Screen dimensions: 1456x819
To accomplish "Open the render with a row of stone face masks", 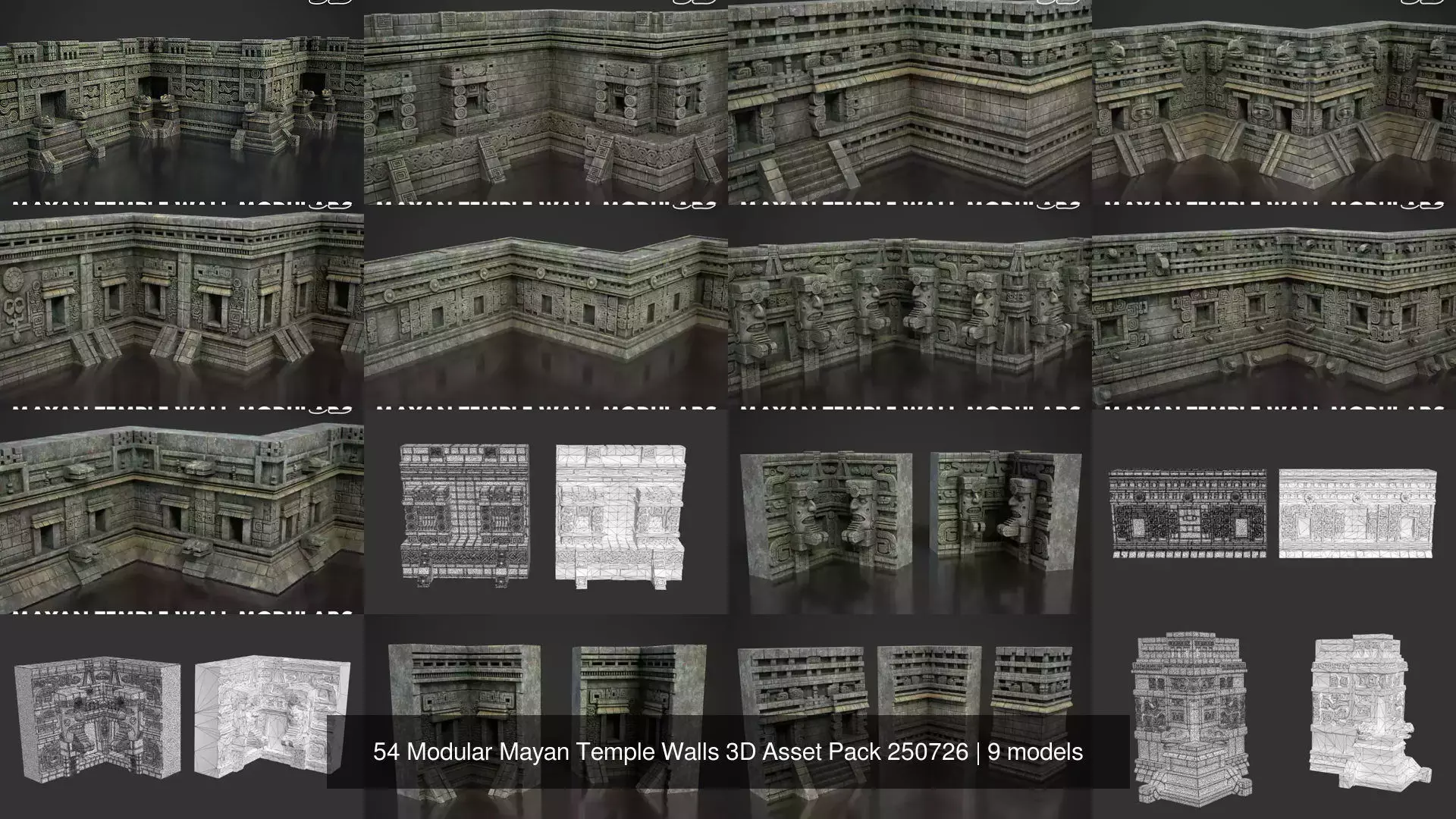I will point(910,307).
